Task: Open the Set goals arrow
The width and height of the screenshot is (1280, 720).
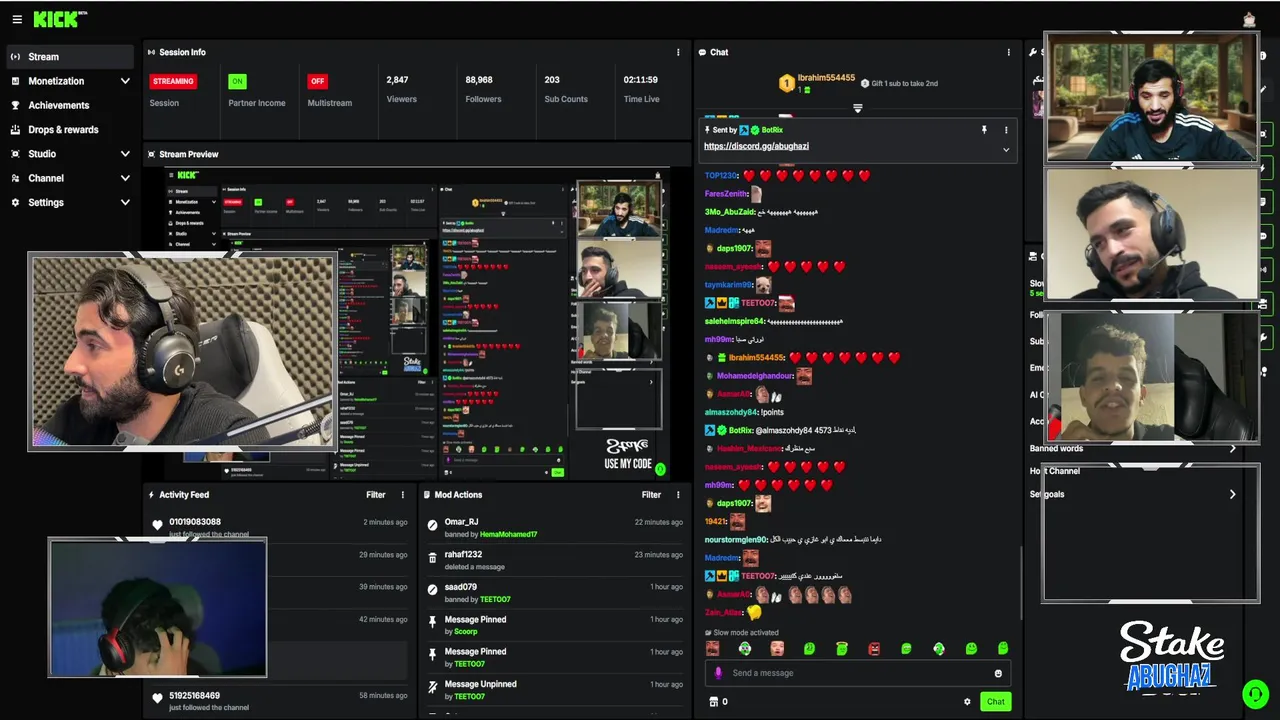Action: [1232, 494]
